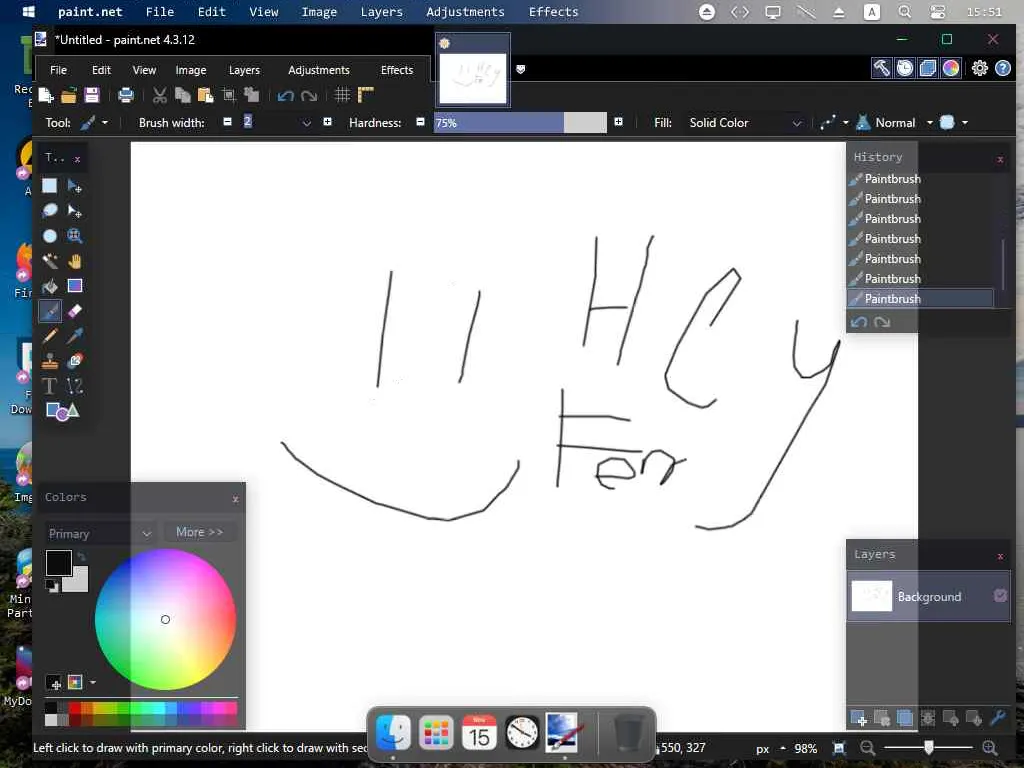Click undo in History panel
Image resolution: width=1024 pixels, height=768 pixels.
[x=859, y=322]
